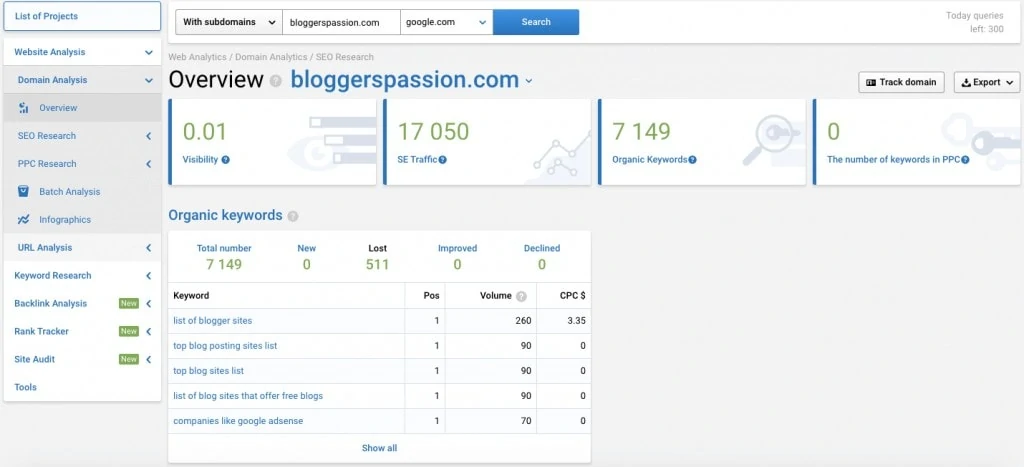Click the domain input field
Viewport: 1024px width, 467px height.
pyautogui.click(x=342, y=22)
